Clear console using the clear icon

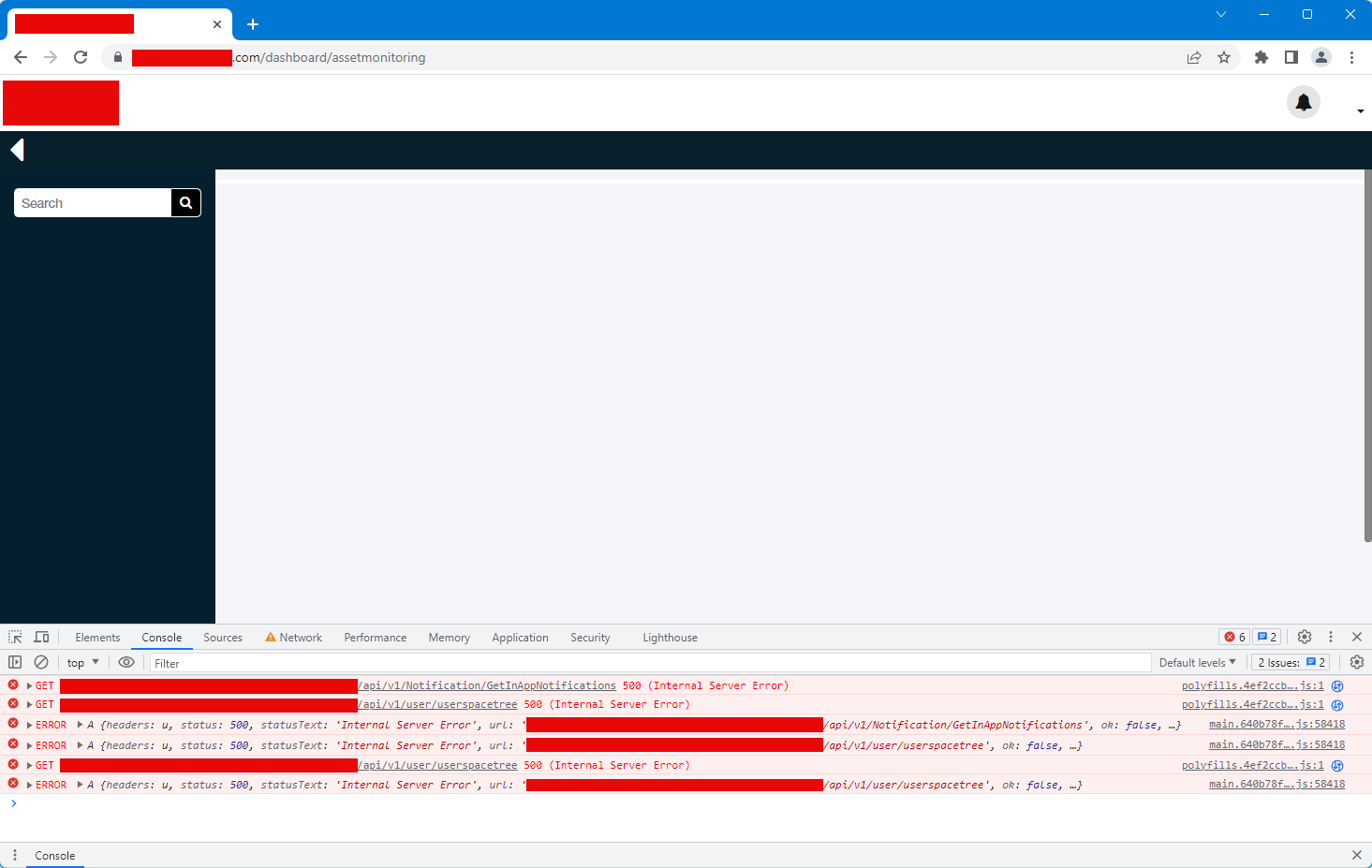coord(41,662)
